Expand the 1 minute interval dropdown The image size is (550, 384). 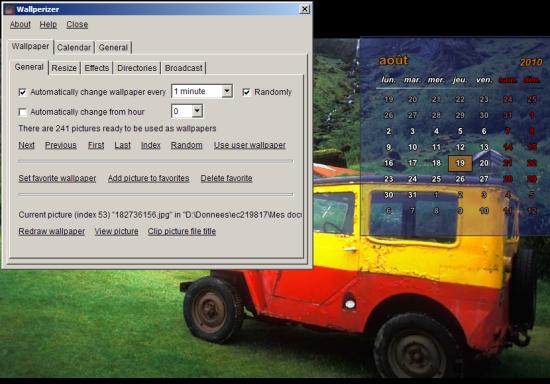[227, 91]
